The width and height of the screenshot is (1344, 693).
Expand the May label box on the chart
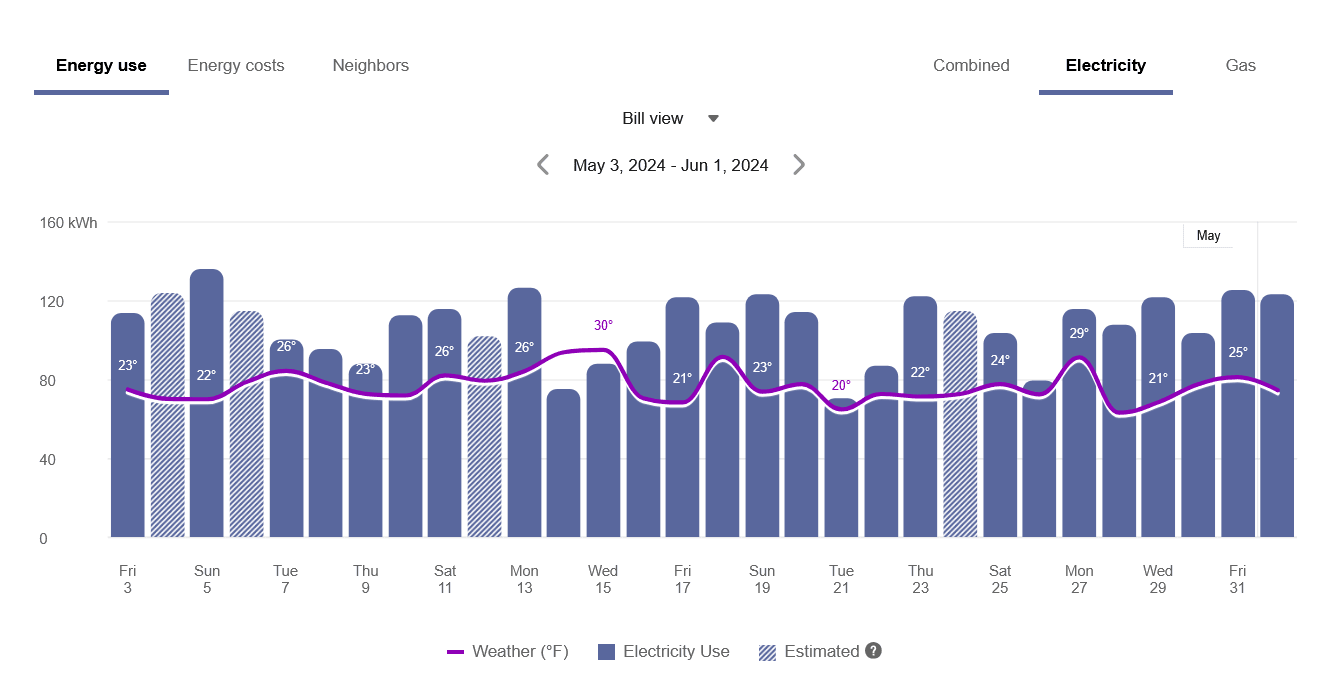[x=1207, y=235]
